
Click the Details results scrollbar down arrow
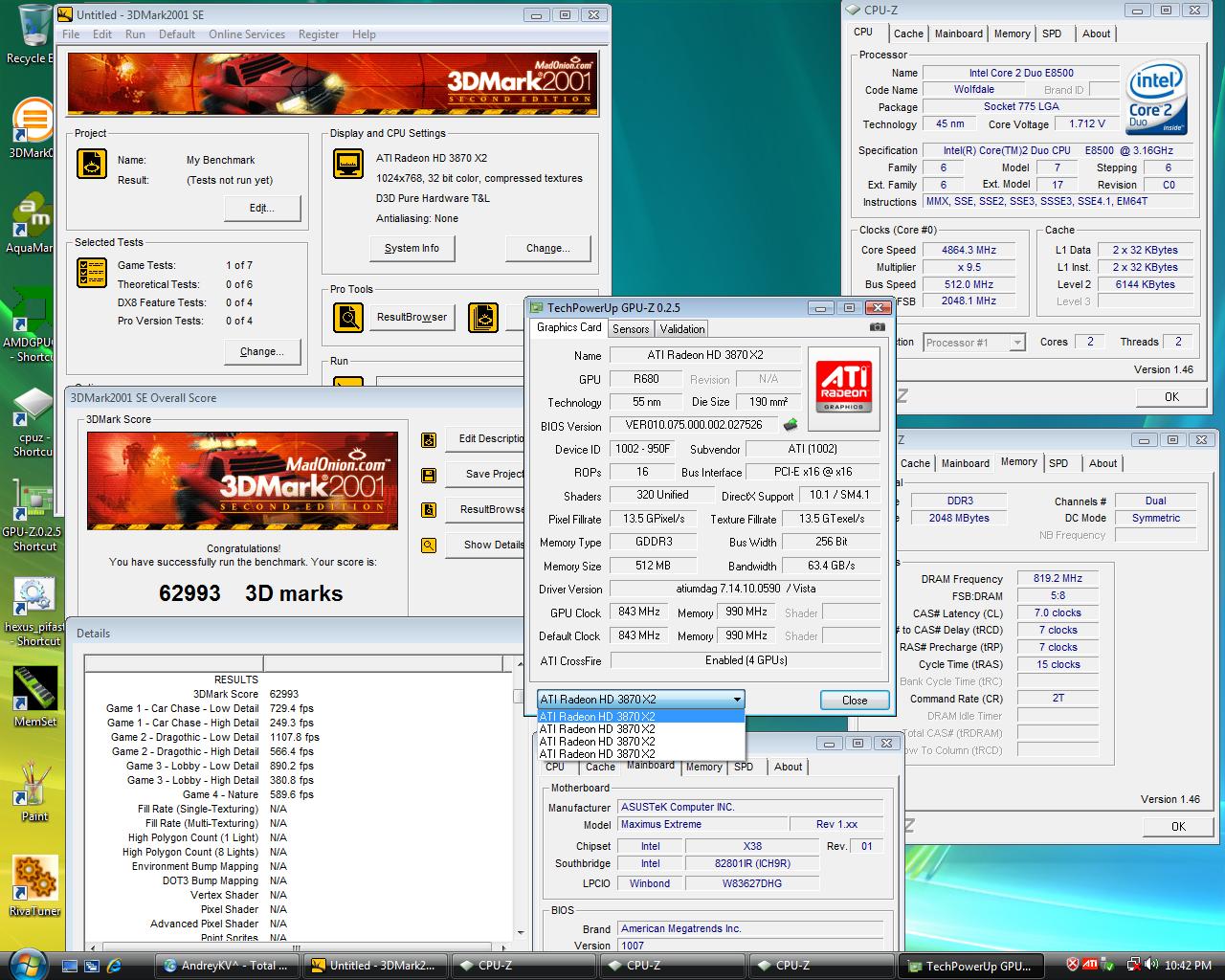click(x=521, y=932)
